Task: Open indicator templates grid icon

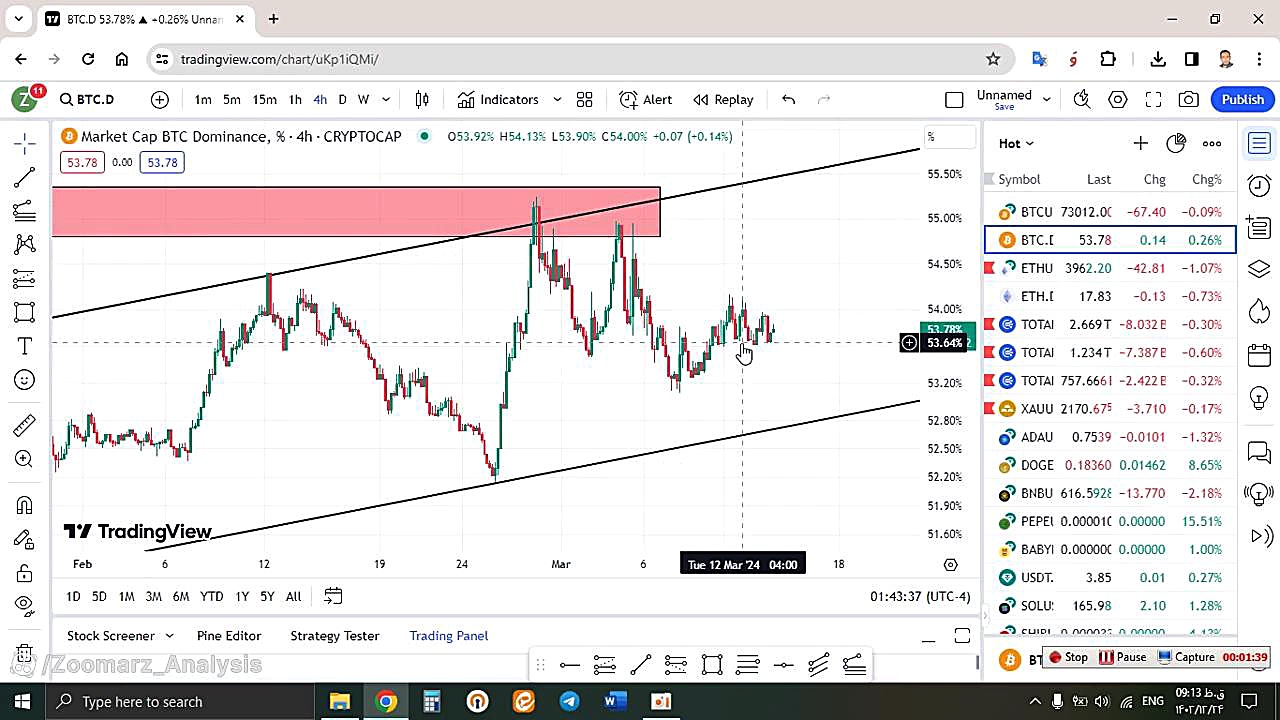Action: click(x=584, y=99)
